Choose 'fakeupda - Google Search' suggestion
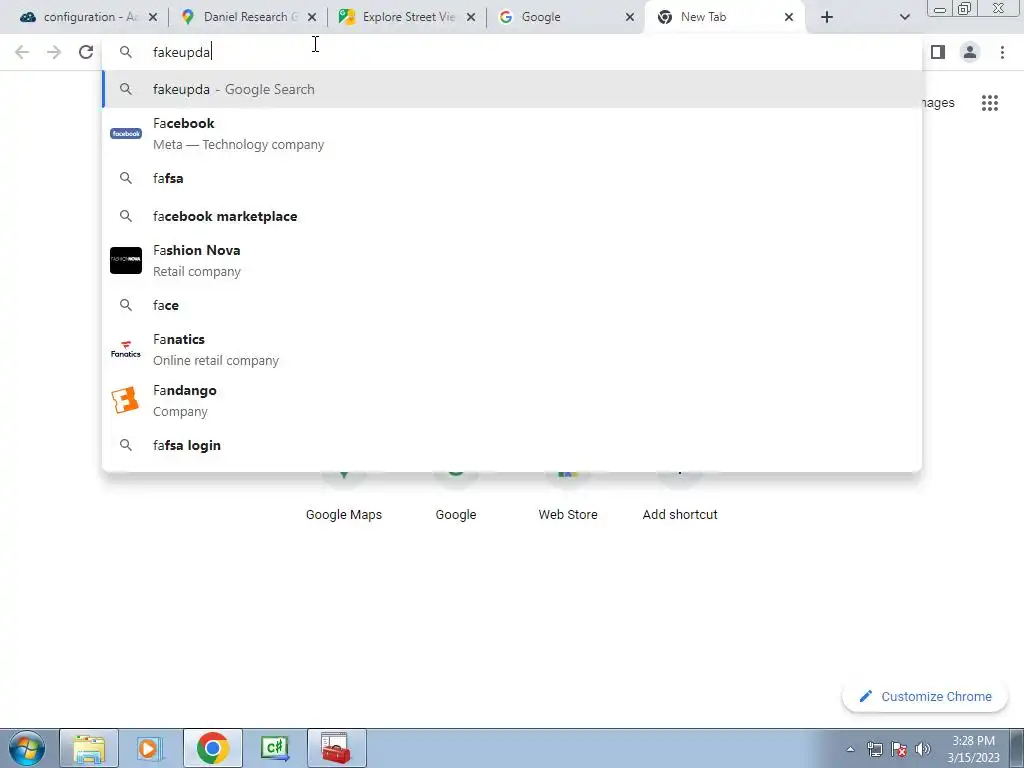Viewport: 1024px width, 768px height. pos(512,89)
